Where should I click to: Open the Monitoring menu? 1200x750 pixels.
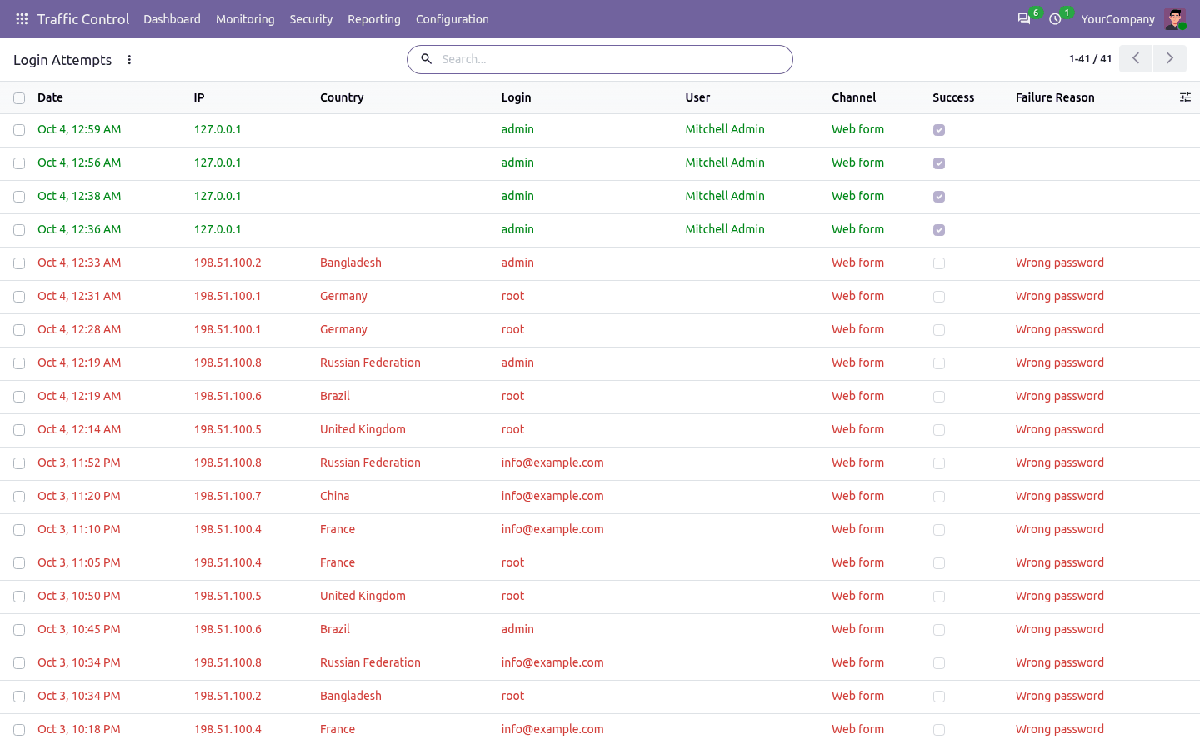[245, 19]
